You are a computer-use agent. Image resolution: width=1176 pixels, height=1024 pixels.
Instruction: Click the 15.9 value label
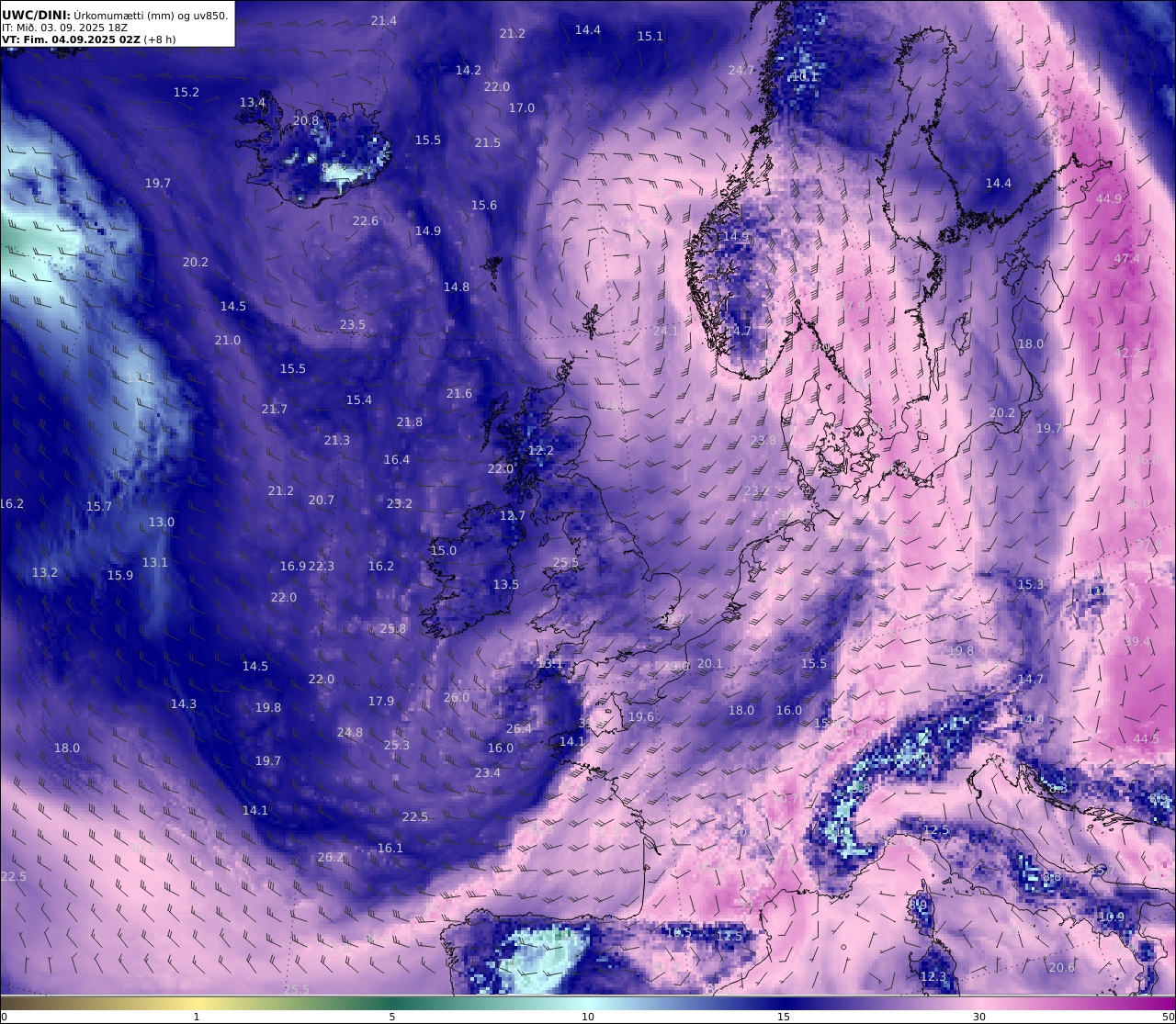coord(120,575)
